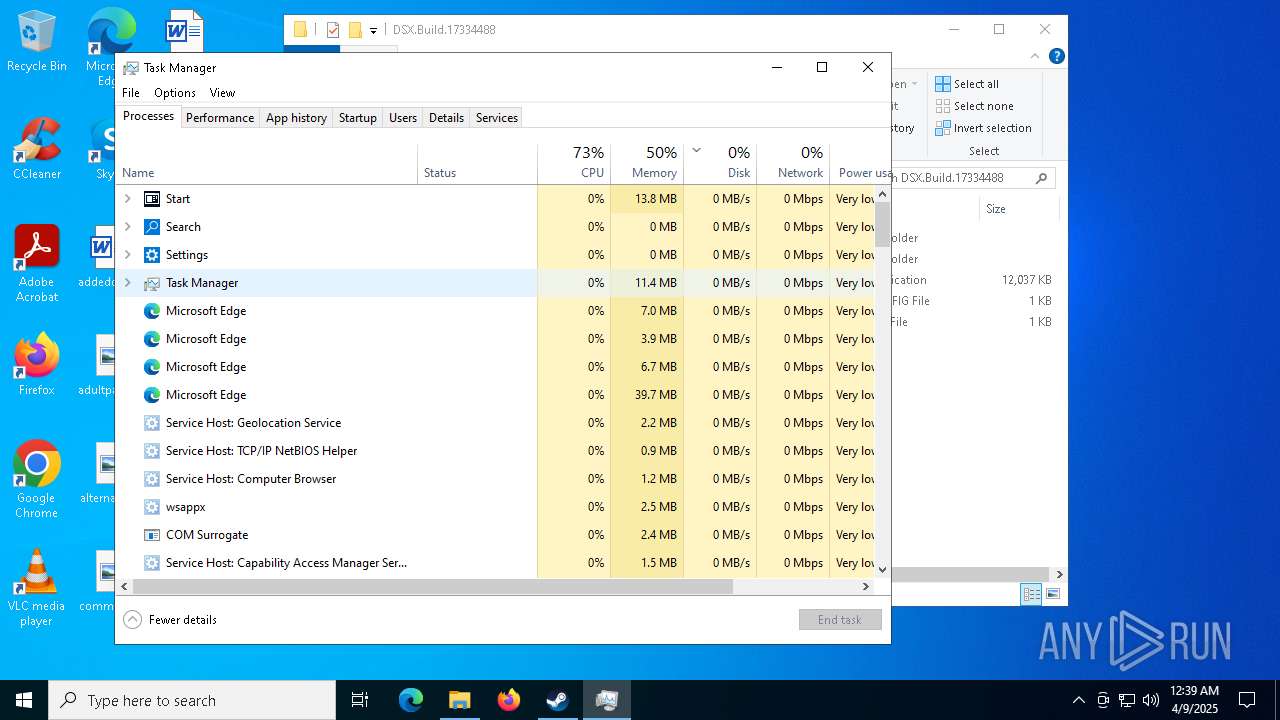Switch Explorer to details view icon

coord(1031,594)
